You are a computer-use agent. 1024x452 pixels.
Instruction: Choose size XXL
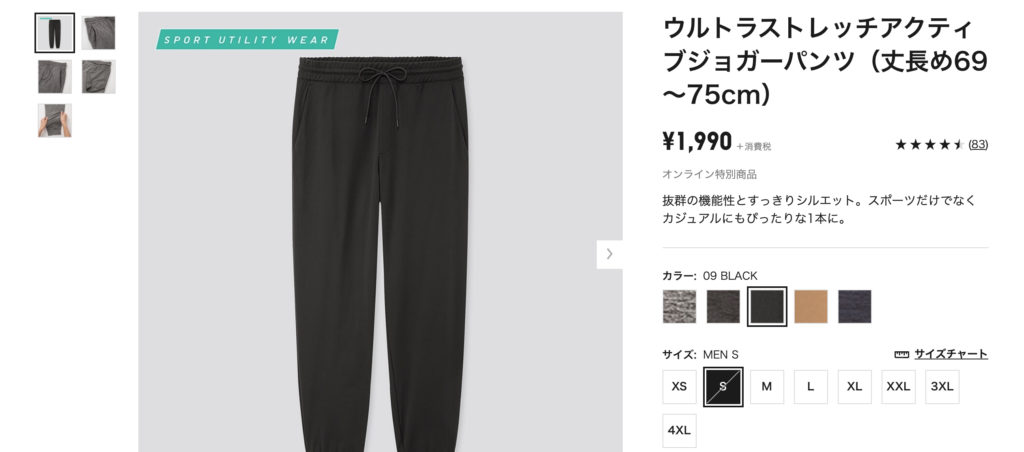point(898,387)
